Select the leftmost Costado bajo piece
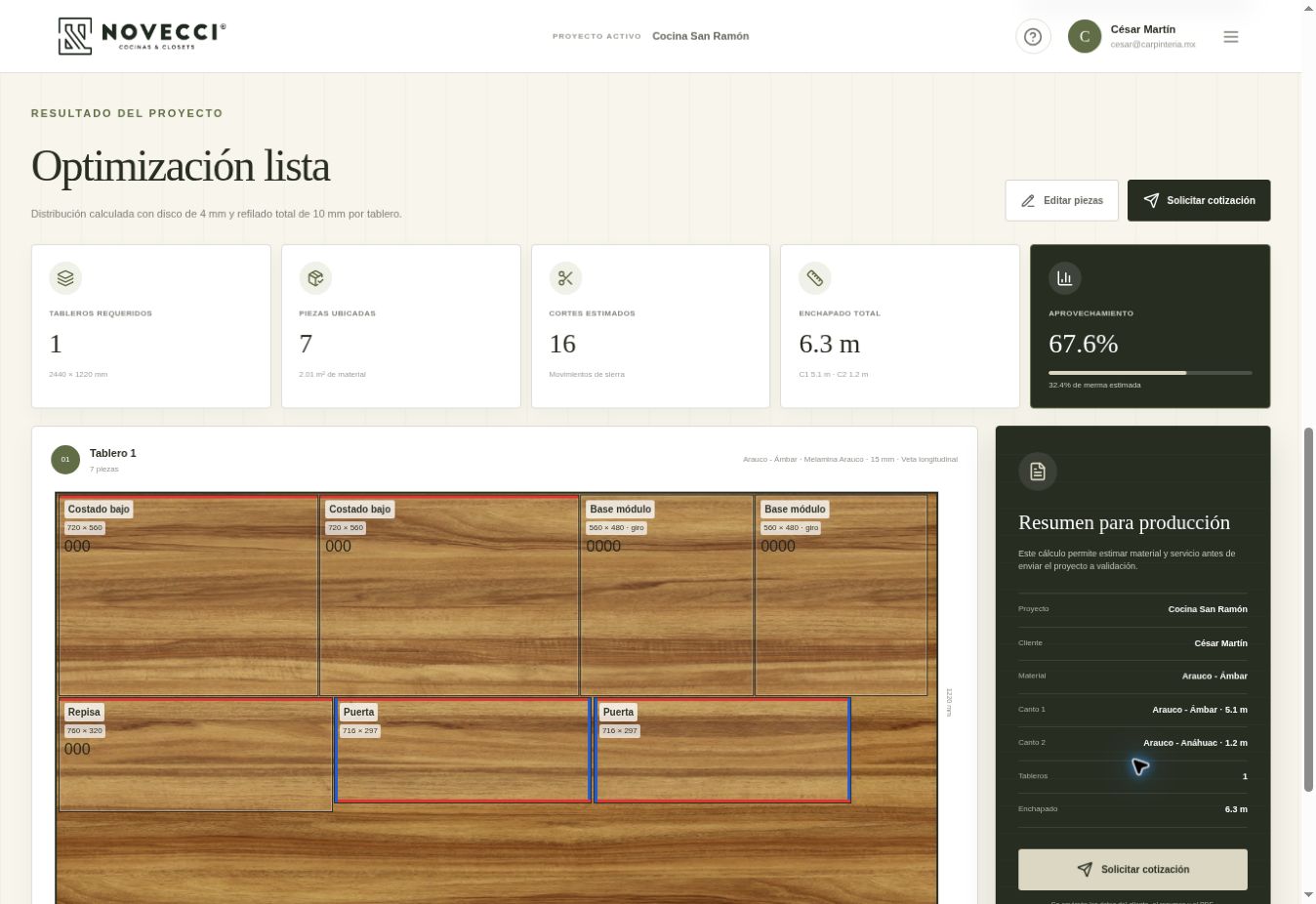Viewport: 1316px width, 904px height. pyautogui.click(x=188, y=596)
